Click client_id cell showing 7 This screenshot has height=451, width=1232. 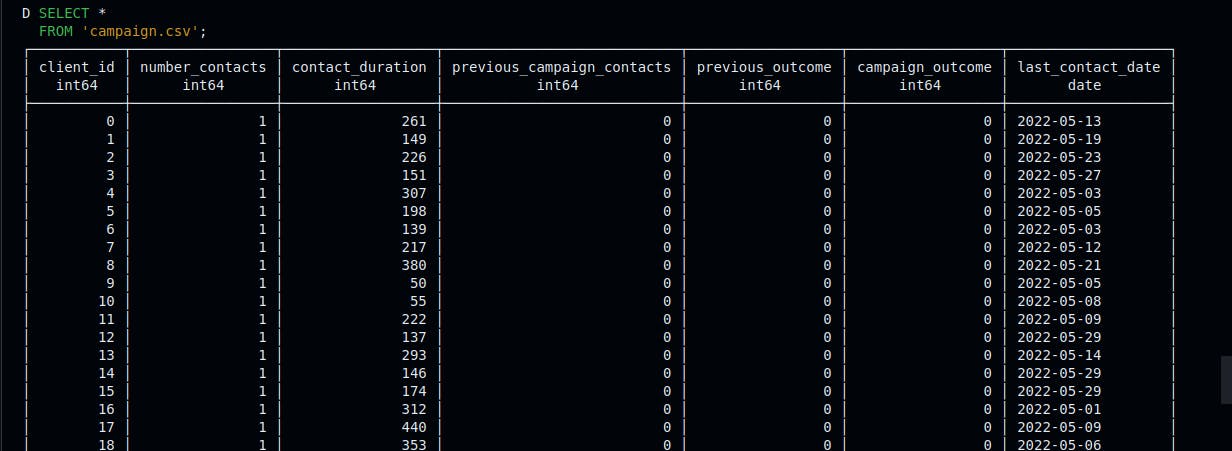[110, 247]
